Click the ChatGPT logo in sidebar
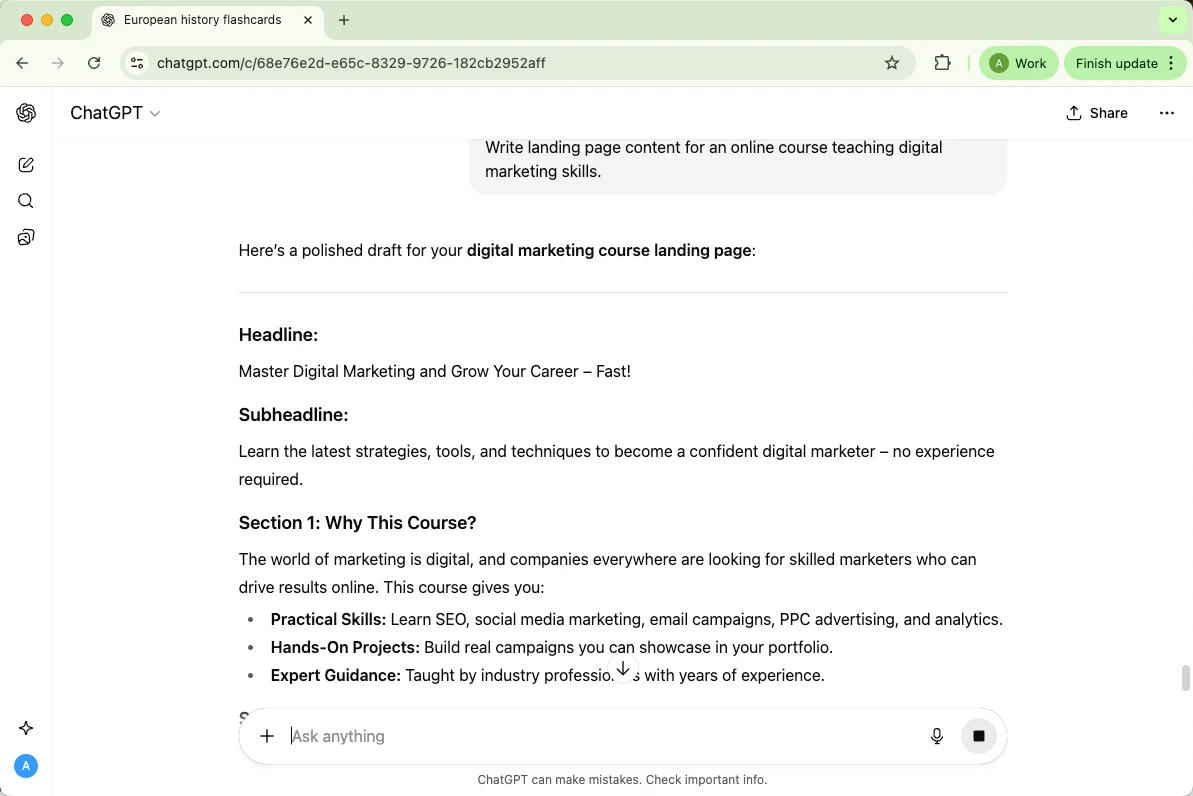The width and height of the screenshot is (1193, 796). [26, 113]
